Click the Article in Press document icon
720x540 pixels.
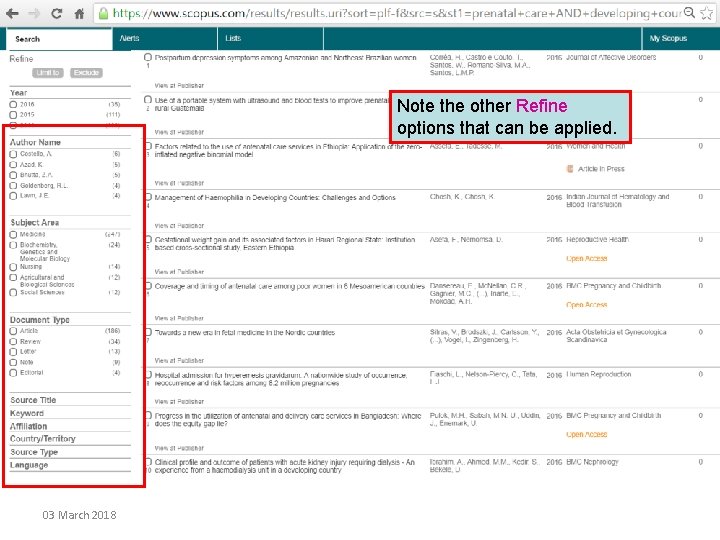pos(570,169)
